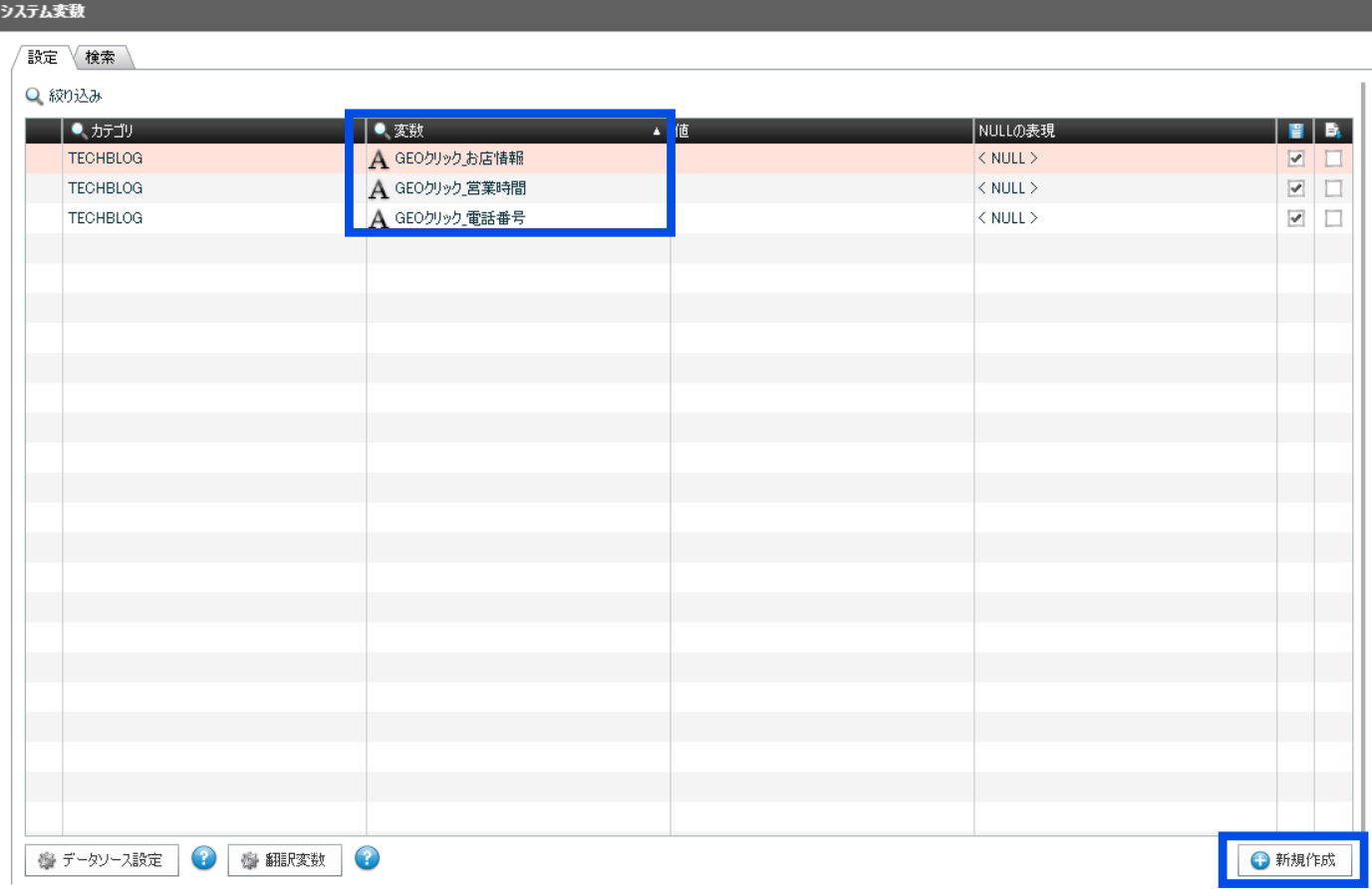The width and height of the screenshot is (1372, 889).
Task: Click the 新規作成 button
Action: pos(1293,860)
